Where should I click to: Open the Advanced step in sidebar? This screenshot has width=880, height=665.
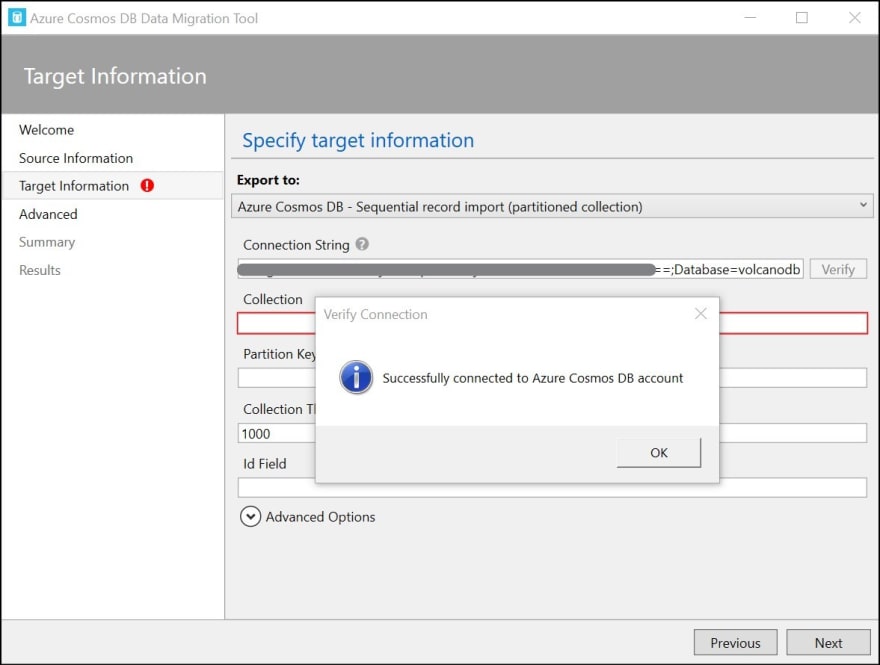pyautogui.click(x=48, y=214)
